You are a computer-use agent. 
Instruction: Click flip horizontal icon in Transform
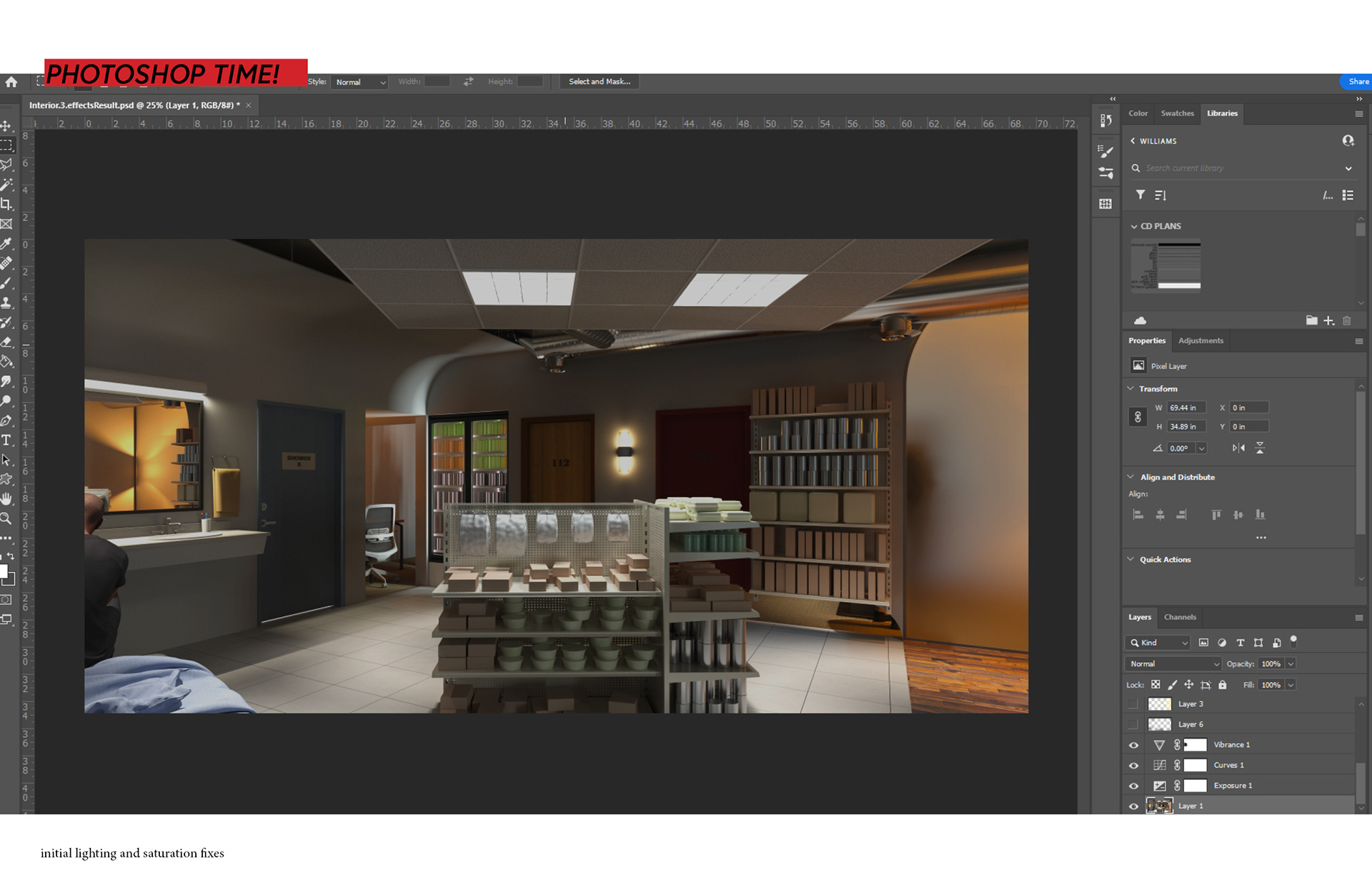1238,448
